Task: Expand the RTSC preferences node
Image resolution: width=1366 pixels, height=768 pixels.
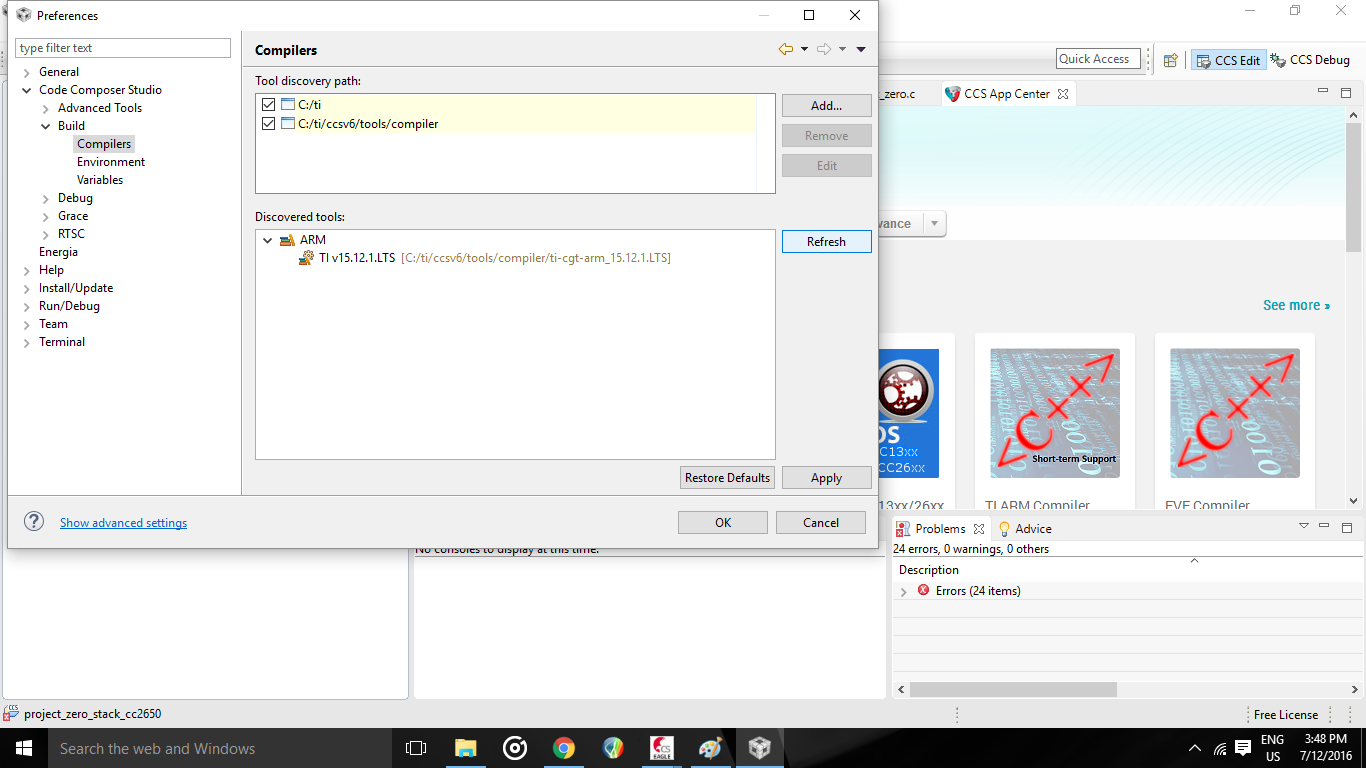Action: coord(46,234)
